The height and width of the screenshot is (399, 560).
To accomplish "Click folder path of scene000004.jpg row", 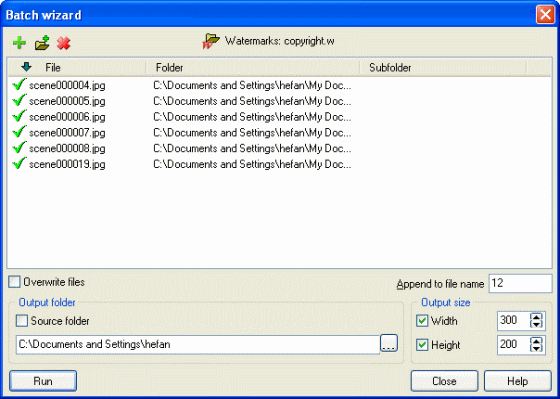I will (x=252, y=86).
